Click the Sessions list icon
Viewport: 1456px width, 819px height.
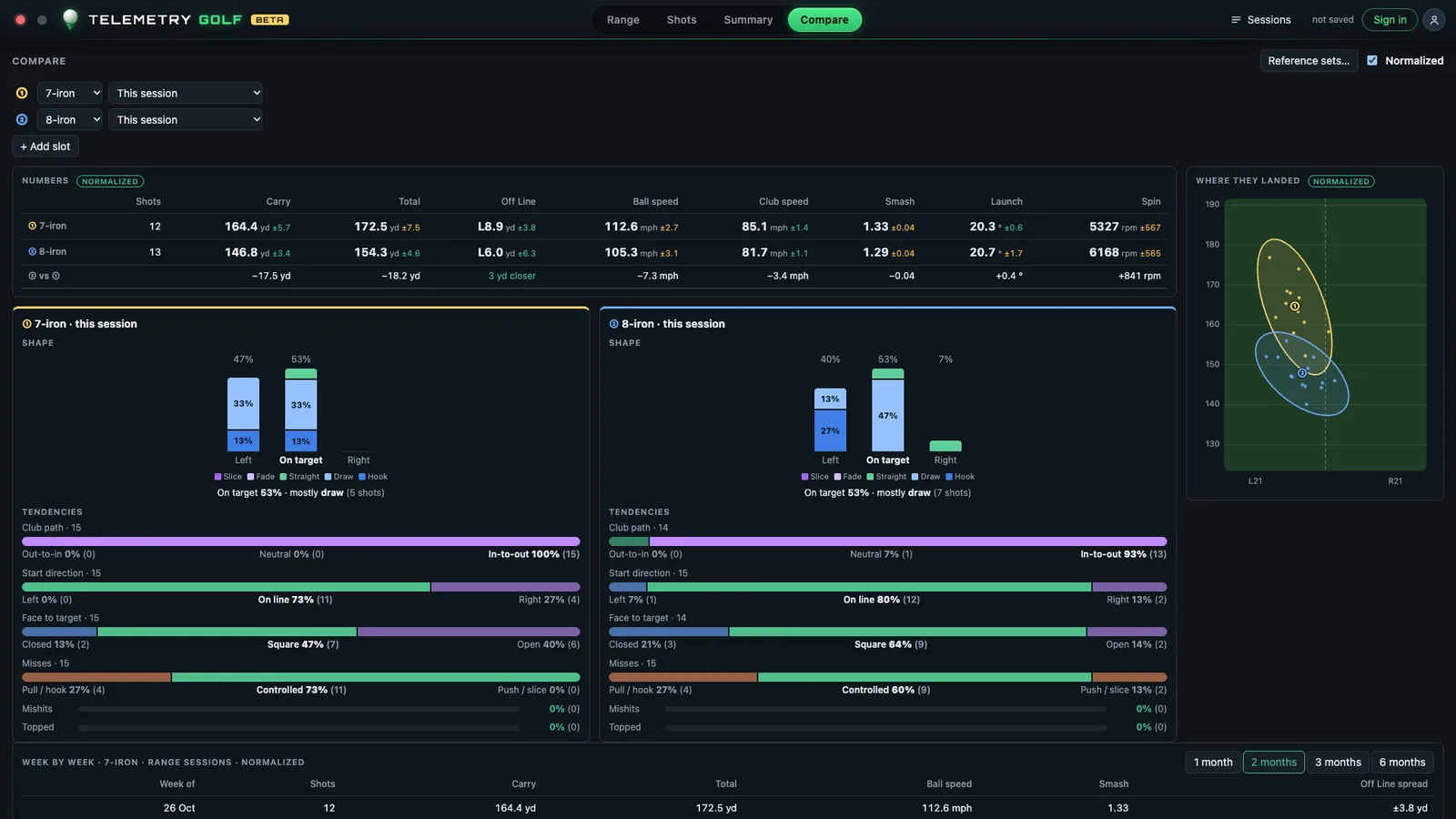1236,20
